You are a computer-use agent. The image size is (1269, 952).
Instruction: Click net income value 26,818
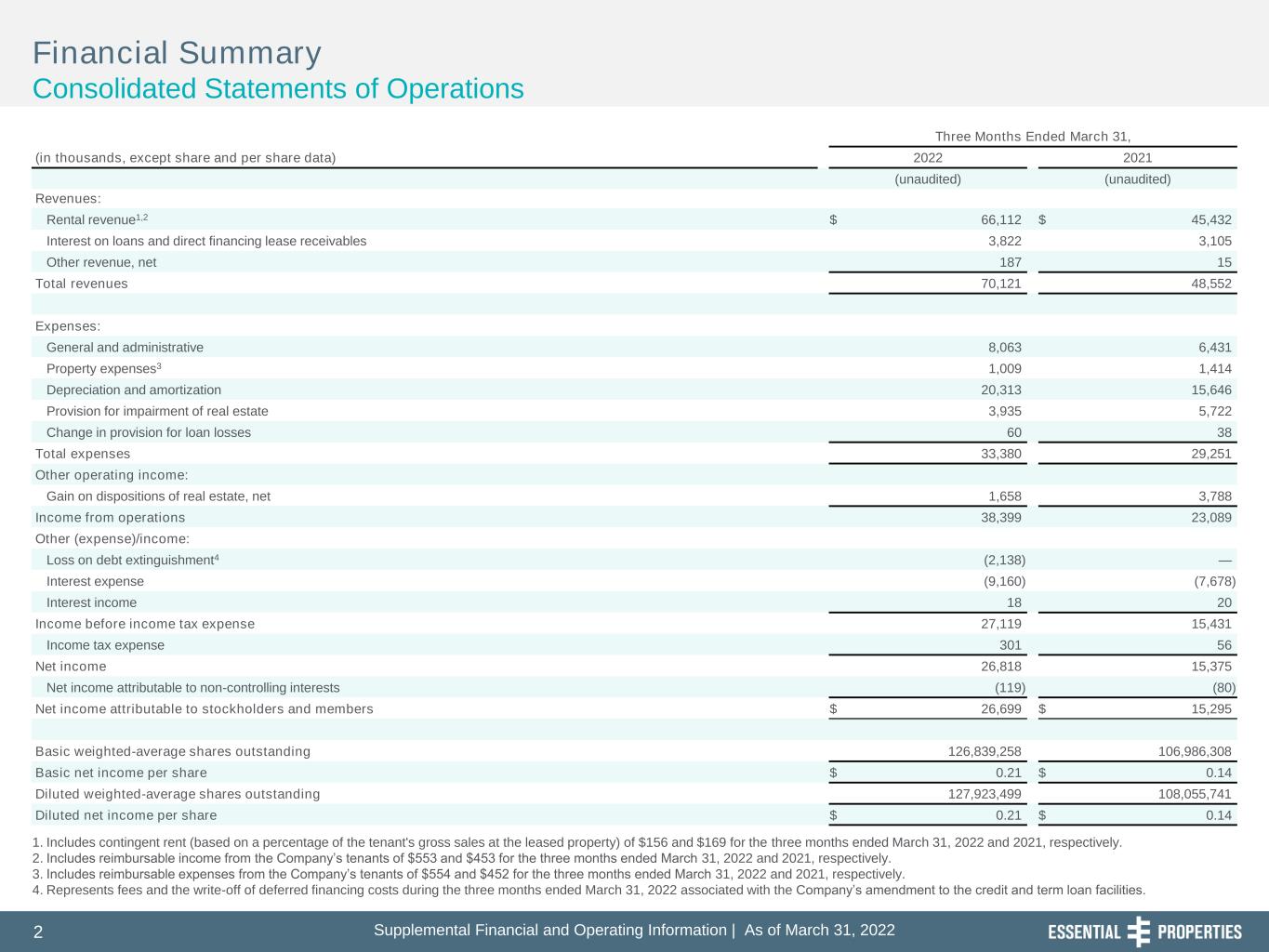coord(1001,667)
